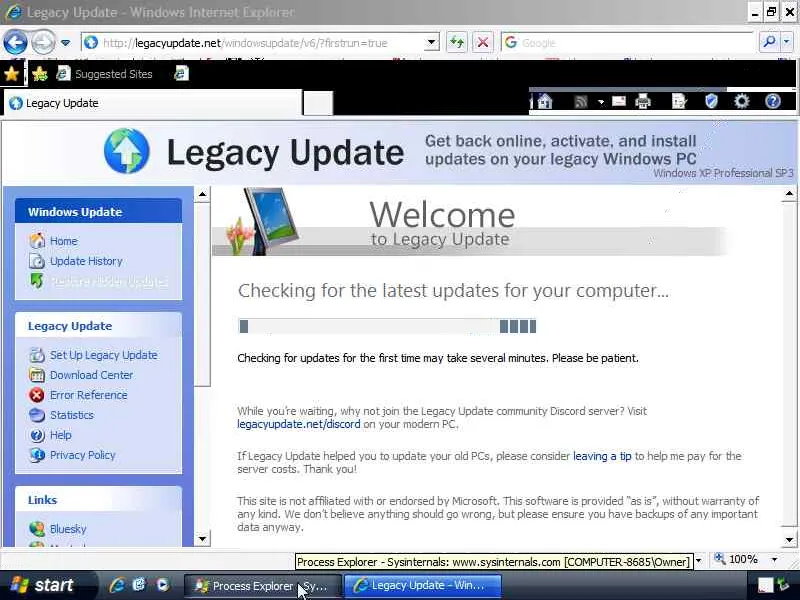Click the second favorites bar IE page icon
Screen dimensions: 800x600
[181, 74]
